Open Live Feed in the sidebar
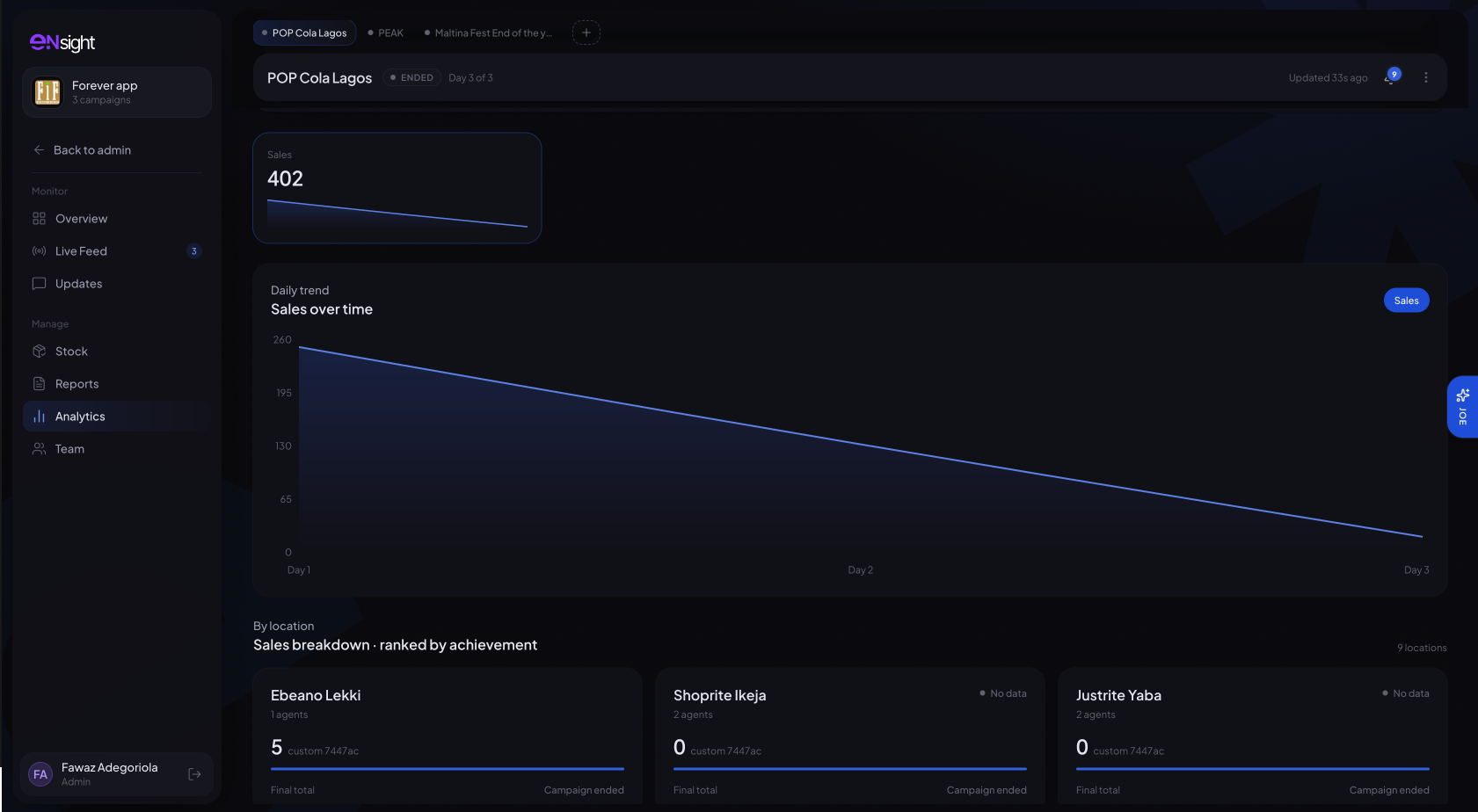The height and width of the screenshot is (812, 1478). pos(116,251)
